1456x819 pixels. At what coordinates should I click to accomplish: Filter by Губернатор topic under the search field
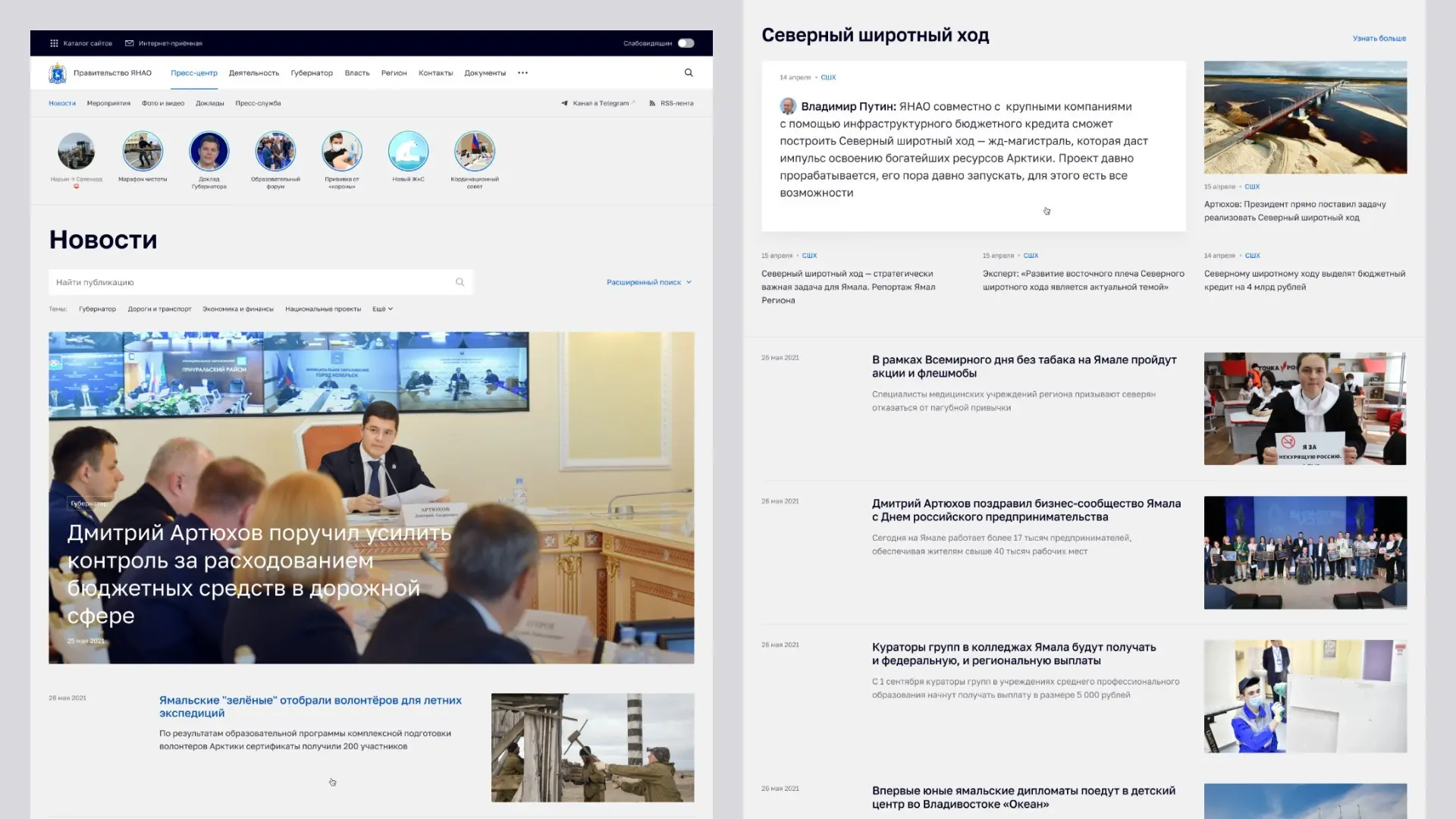[x=97, y=309]
